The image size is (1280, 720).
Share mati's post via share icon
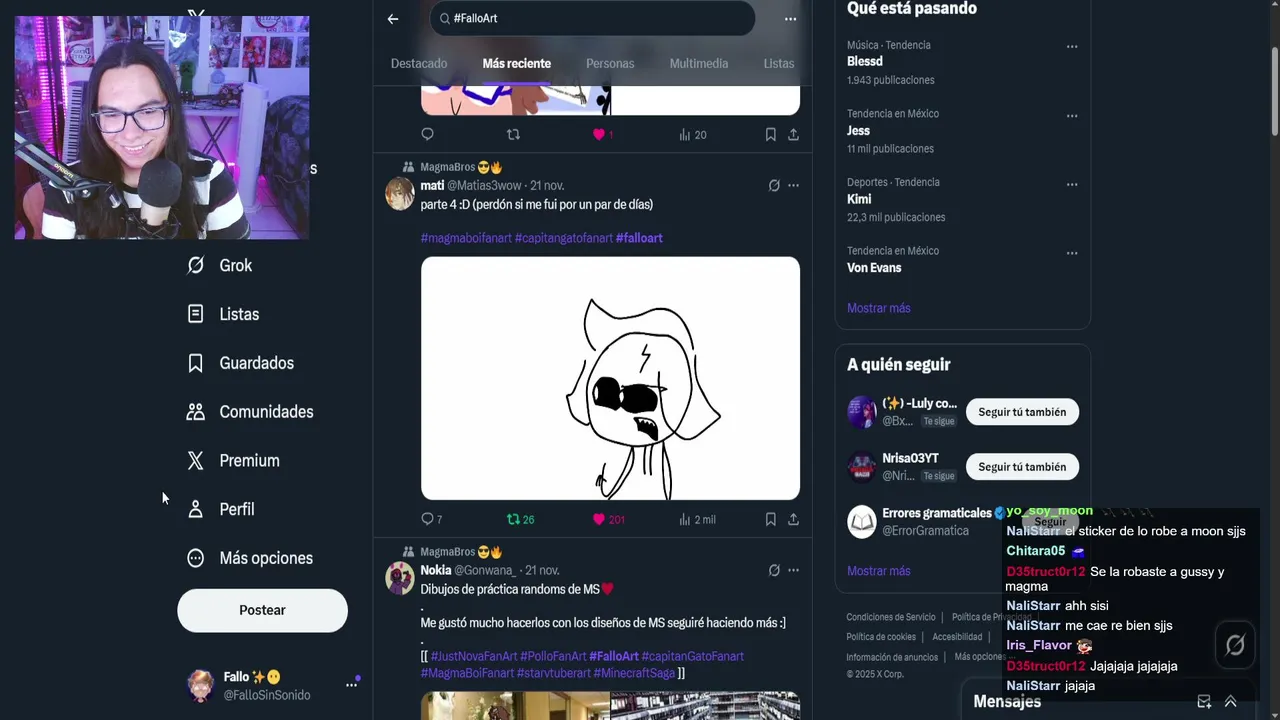pyautogui.click(x=793, y=519)
